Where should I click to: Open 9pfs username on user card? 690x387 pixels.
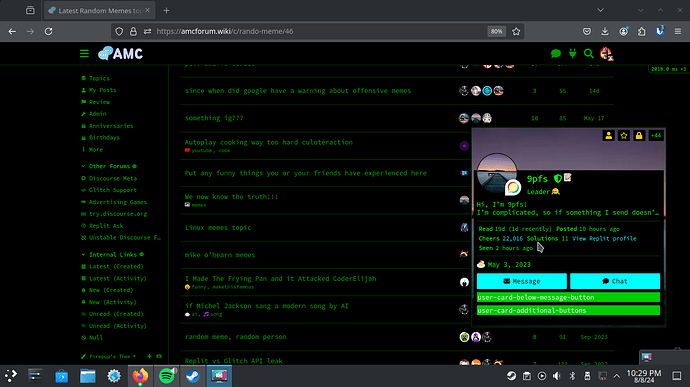click(x=537, y=179)
